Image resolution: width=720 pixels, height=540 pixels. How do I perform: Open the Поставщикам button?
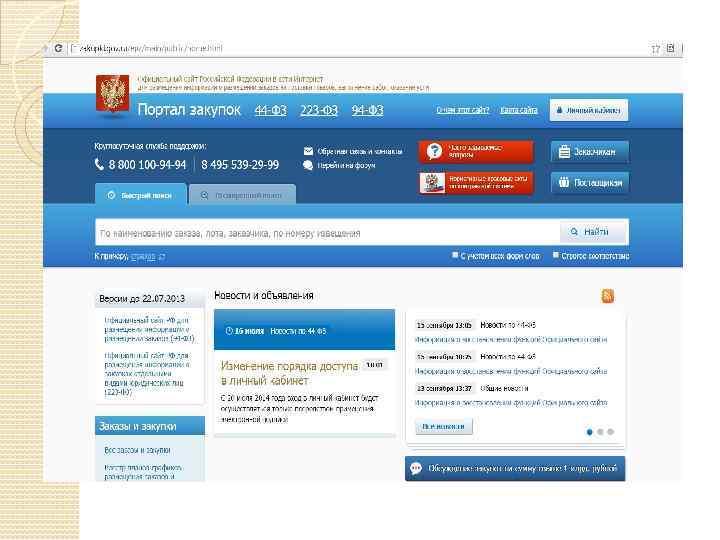[x=590, y=183]
